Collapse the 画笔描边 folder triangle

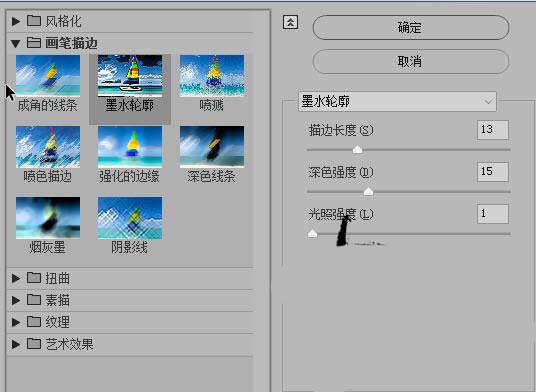coord(15,43)
